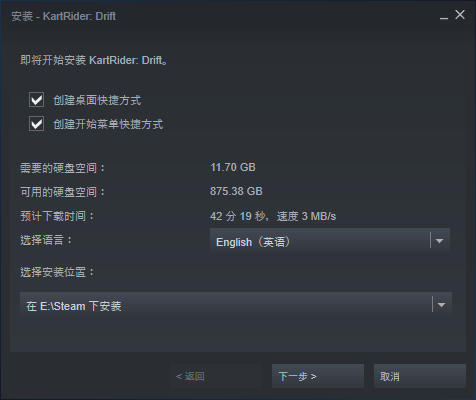Click the 选择语言 label

tap(46, 240)
